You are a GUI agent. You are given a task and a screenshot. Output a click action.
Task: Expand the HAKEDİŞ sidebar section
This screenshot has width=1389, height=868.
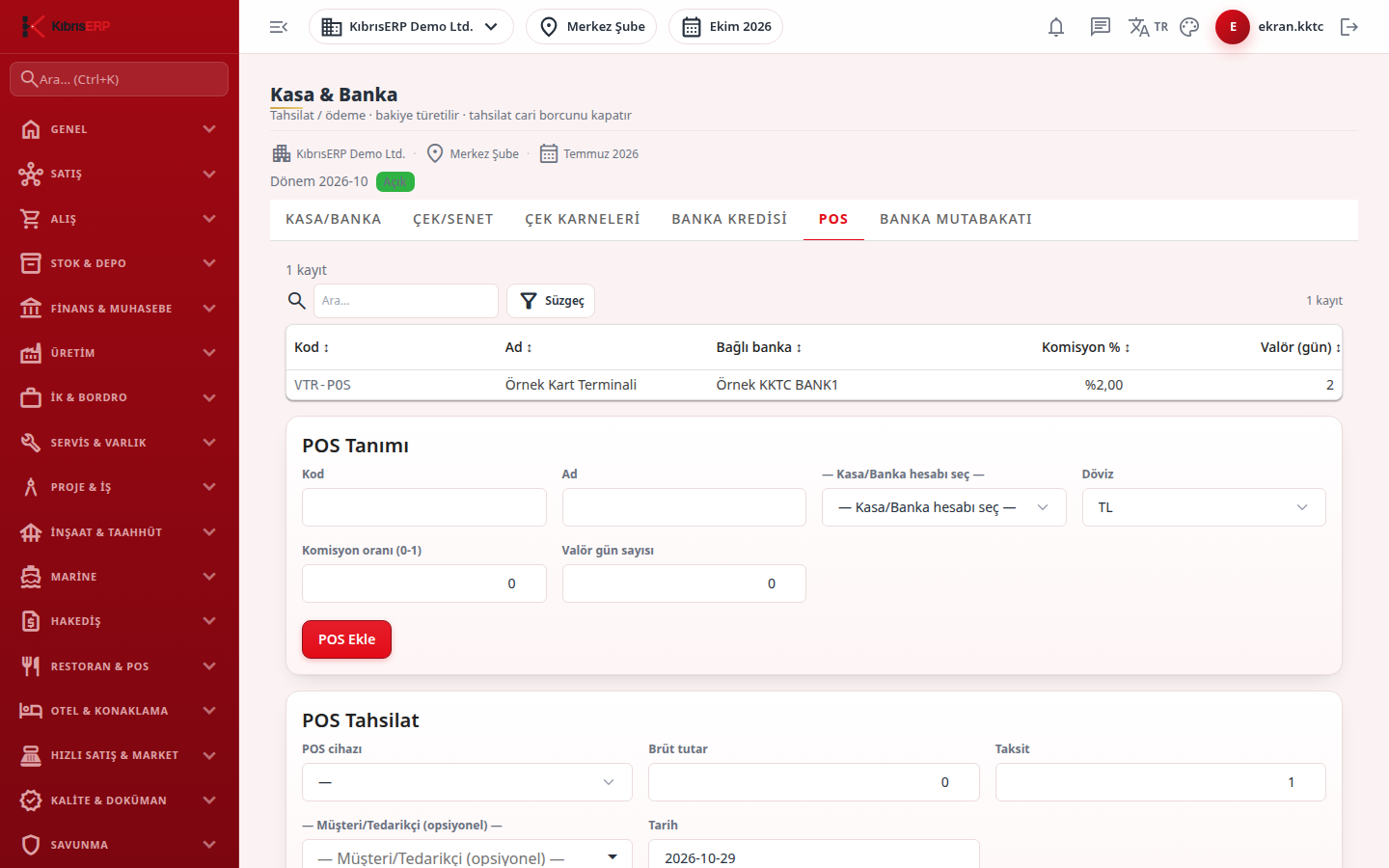coord(120,621)
